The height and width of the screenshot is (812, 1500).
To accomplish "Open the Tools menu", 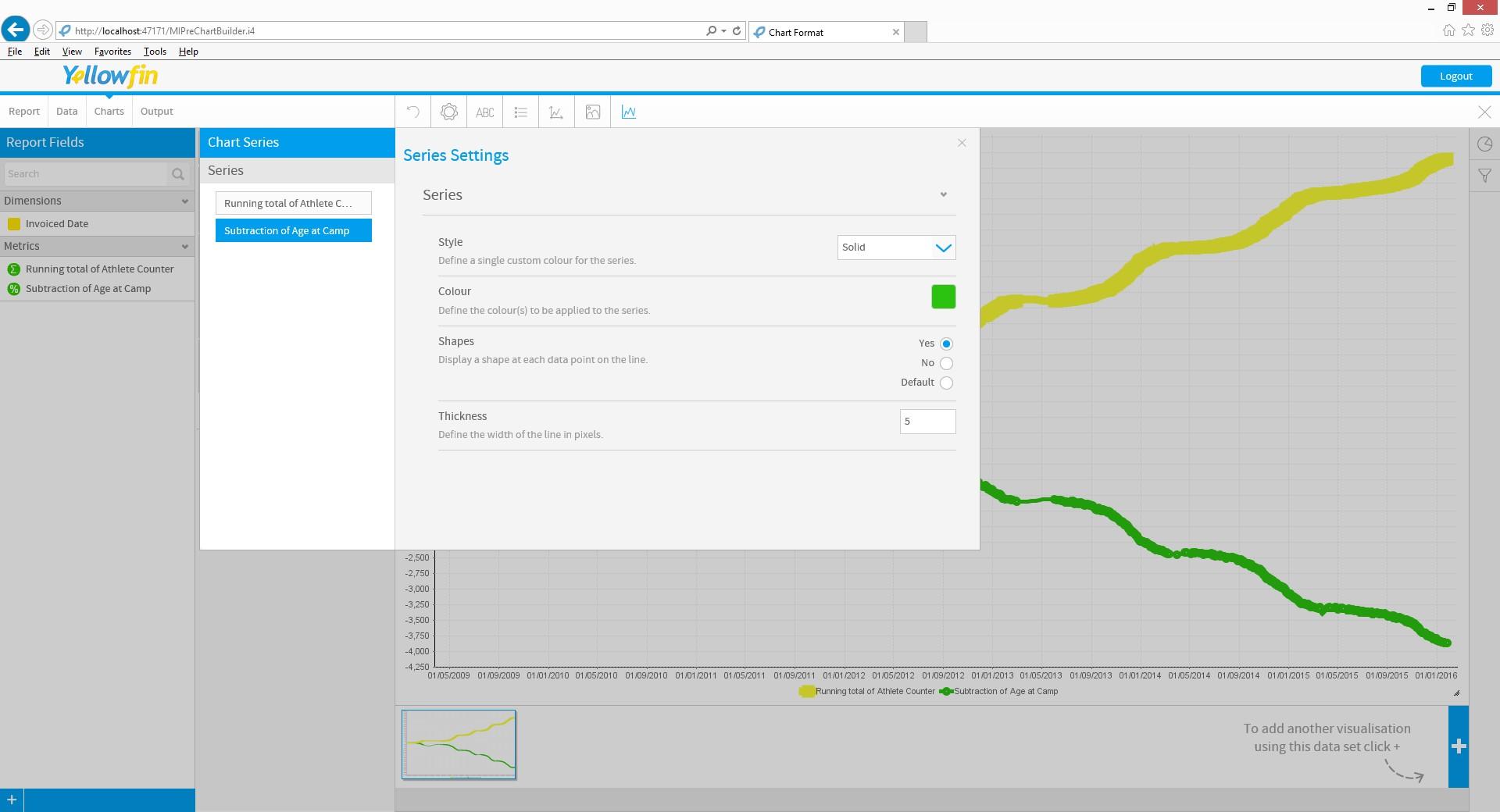I will pos(155,52).
